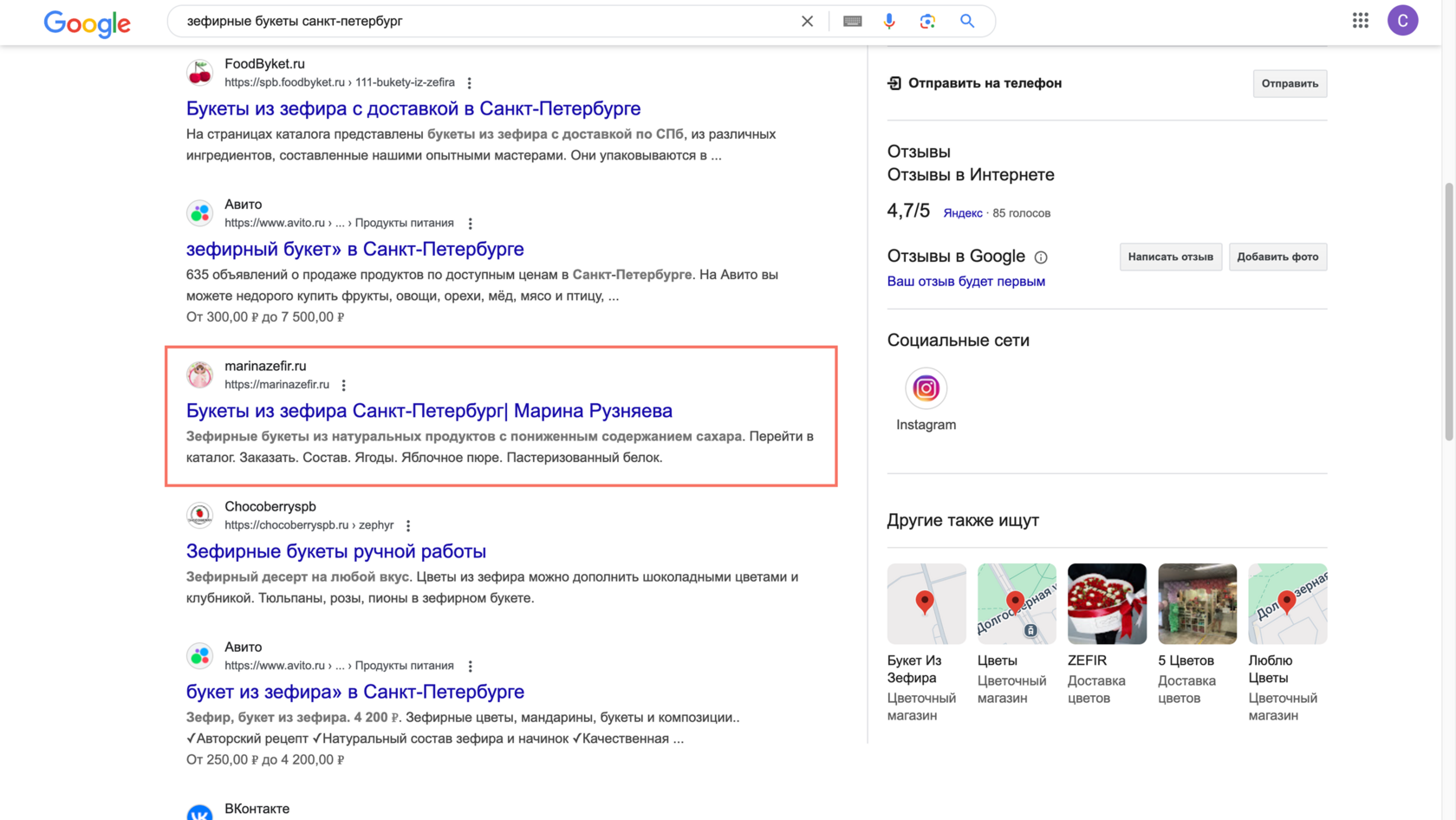Focus the search field with зефирные букеты query

pyautogui.click(x=485, y=21)
